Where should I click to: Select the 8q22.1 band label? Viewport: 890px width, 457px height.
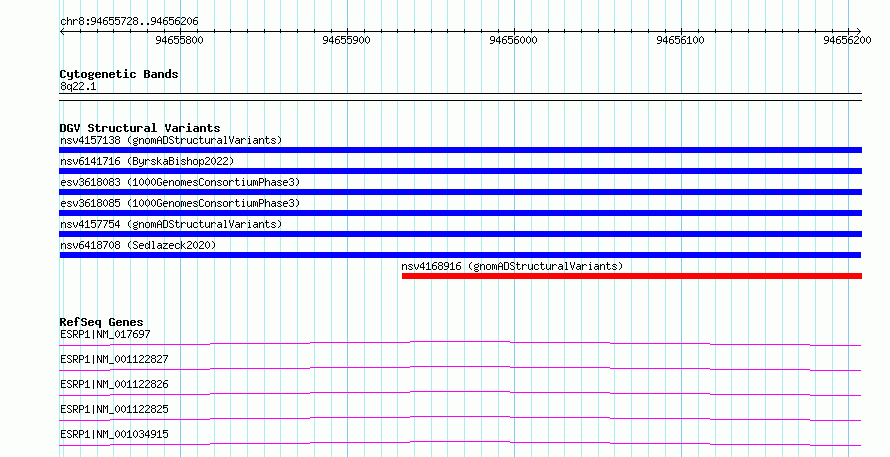click(78, 86)
